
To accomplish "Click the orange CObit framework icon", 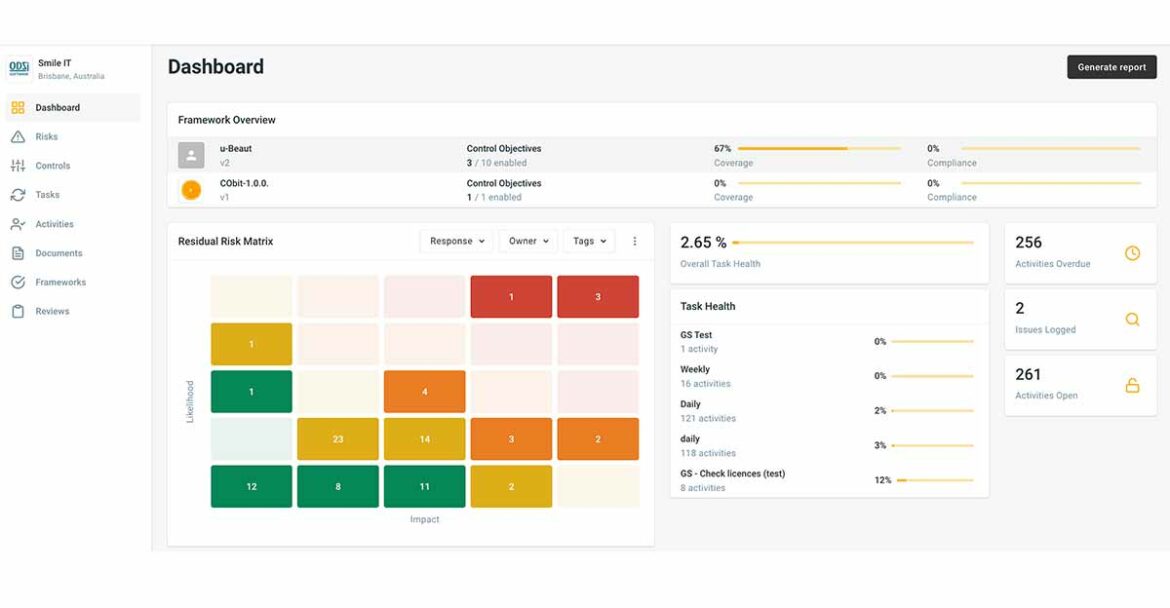I will point(191,190).
